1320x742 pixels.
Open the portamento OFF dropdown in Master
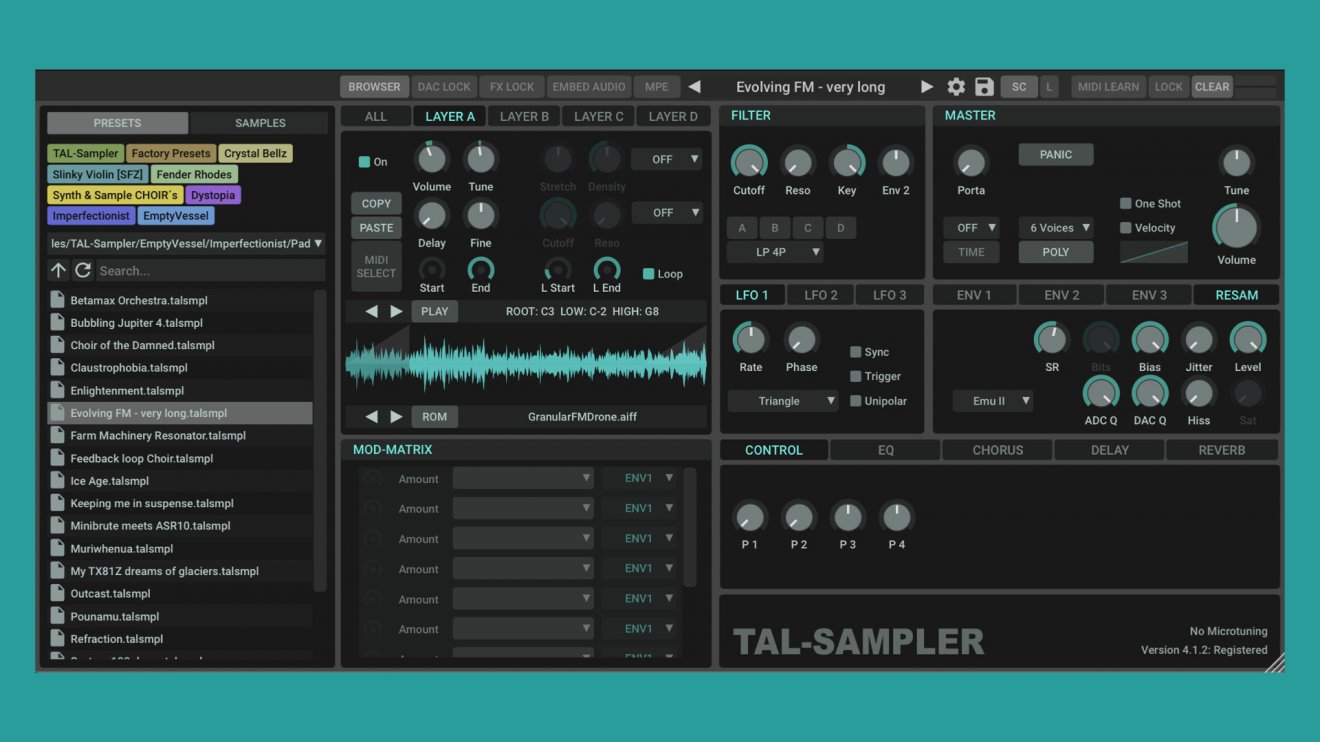click(971, 228)
